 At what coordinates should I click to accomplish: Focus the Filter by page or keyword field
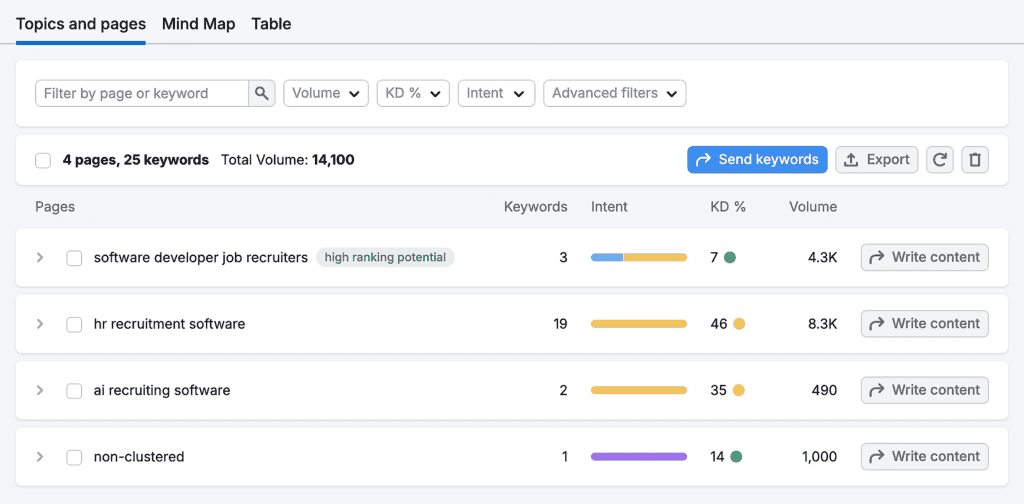click(x=141, y=93)
